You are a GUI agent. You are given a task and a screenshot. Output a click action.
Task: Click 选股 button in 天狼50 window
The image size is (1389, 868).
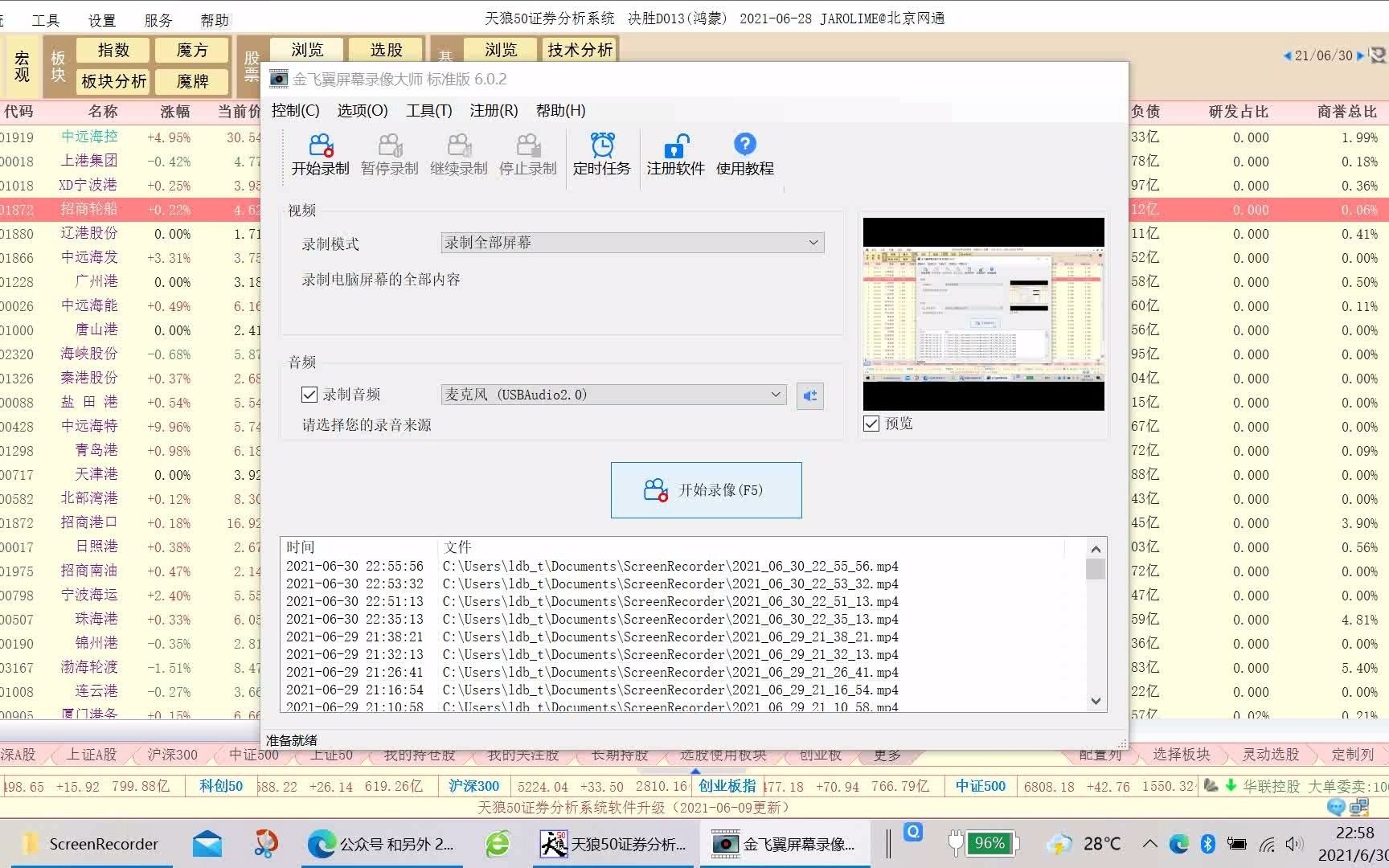(x=386, y=50)
